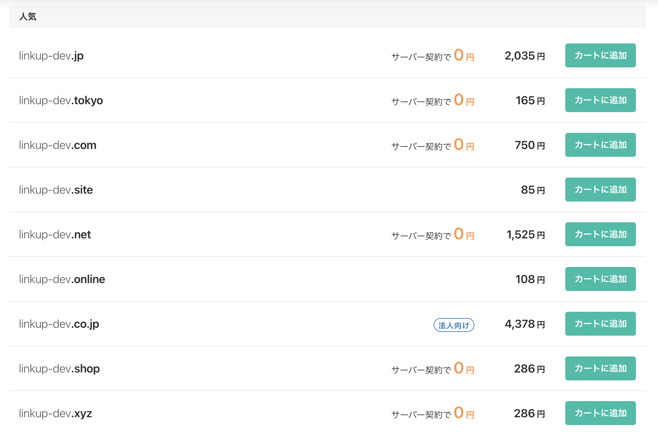Image resolution: width=658 pixels, height=432 pixels.
Task: Click server contract 0円 offer for .shop
Action: tap(433, 369)
